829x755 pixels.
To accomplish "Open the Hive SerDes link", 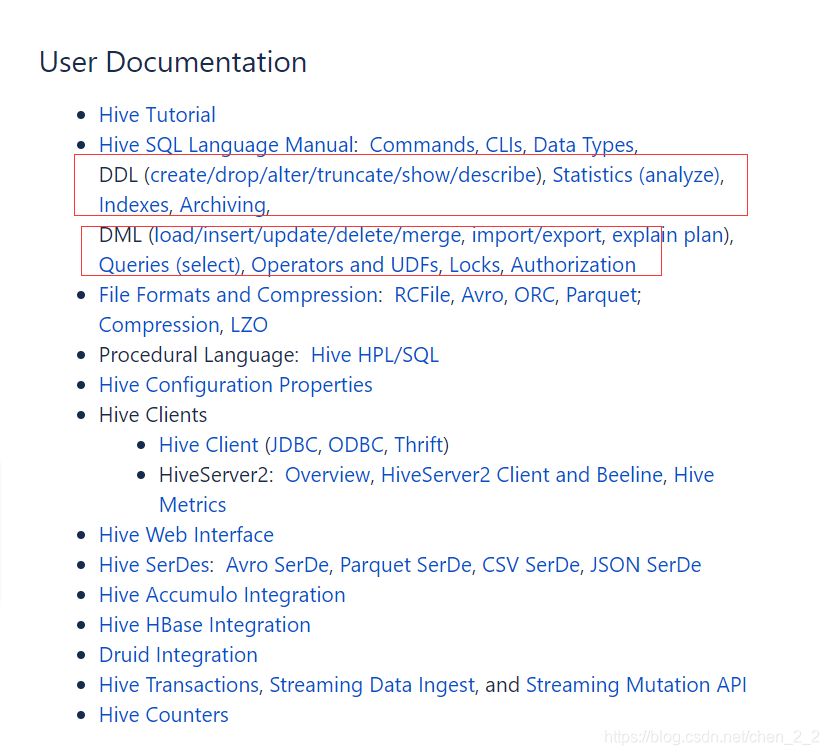I will tap(156, 565).
